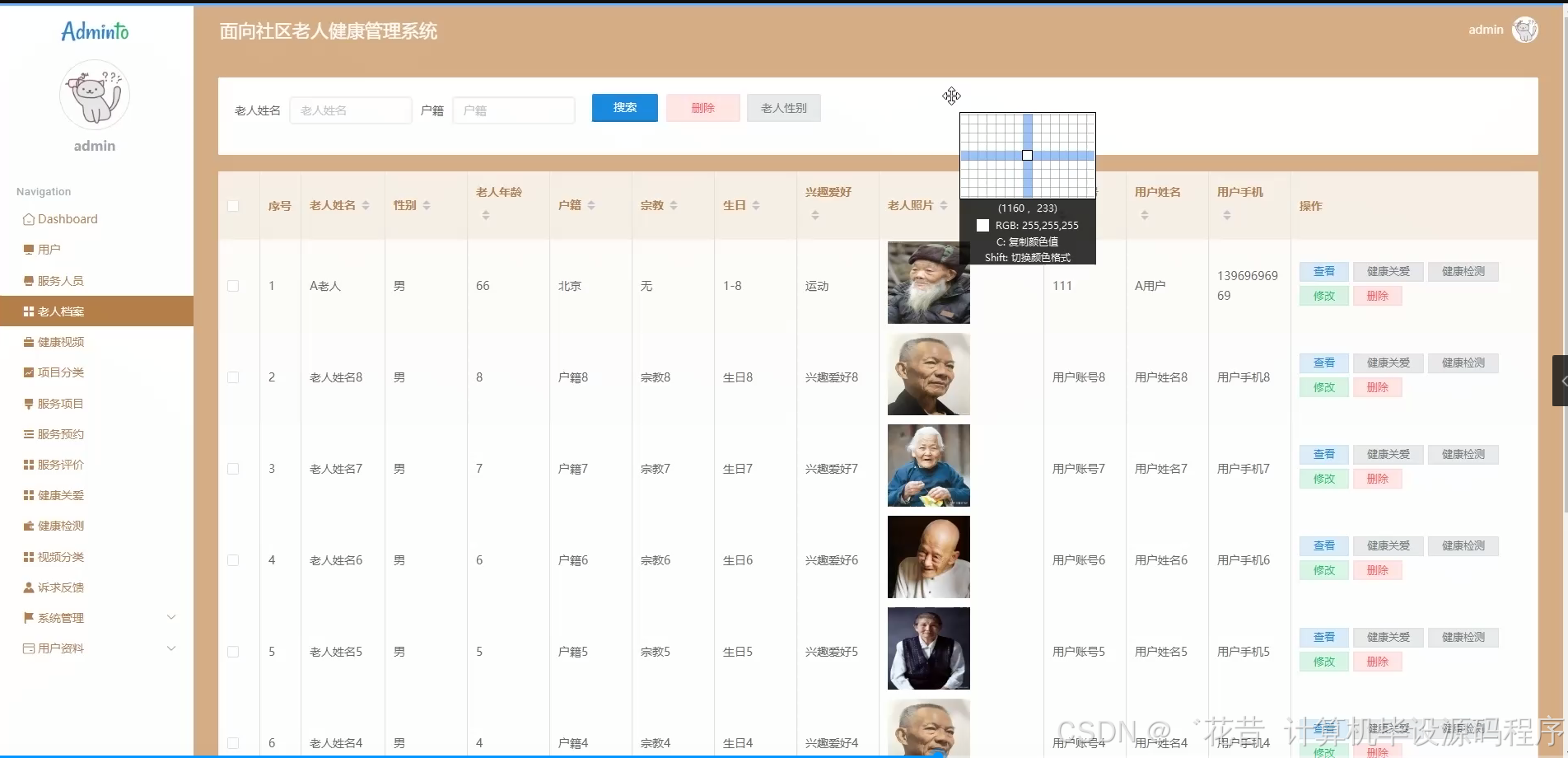This screenshot has height=758, width=1568.
Task: Sort by 性别 column arrows
Action: 427,205
